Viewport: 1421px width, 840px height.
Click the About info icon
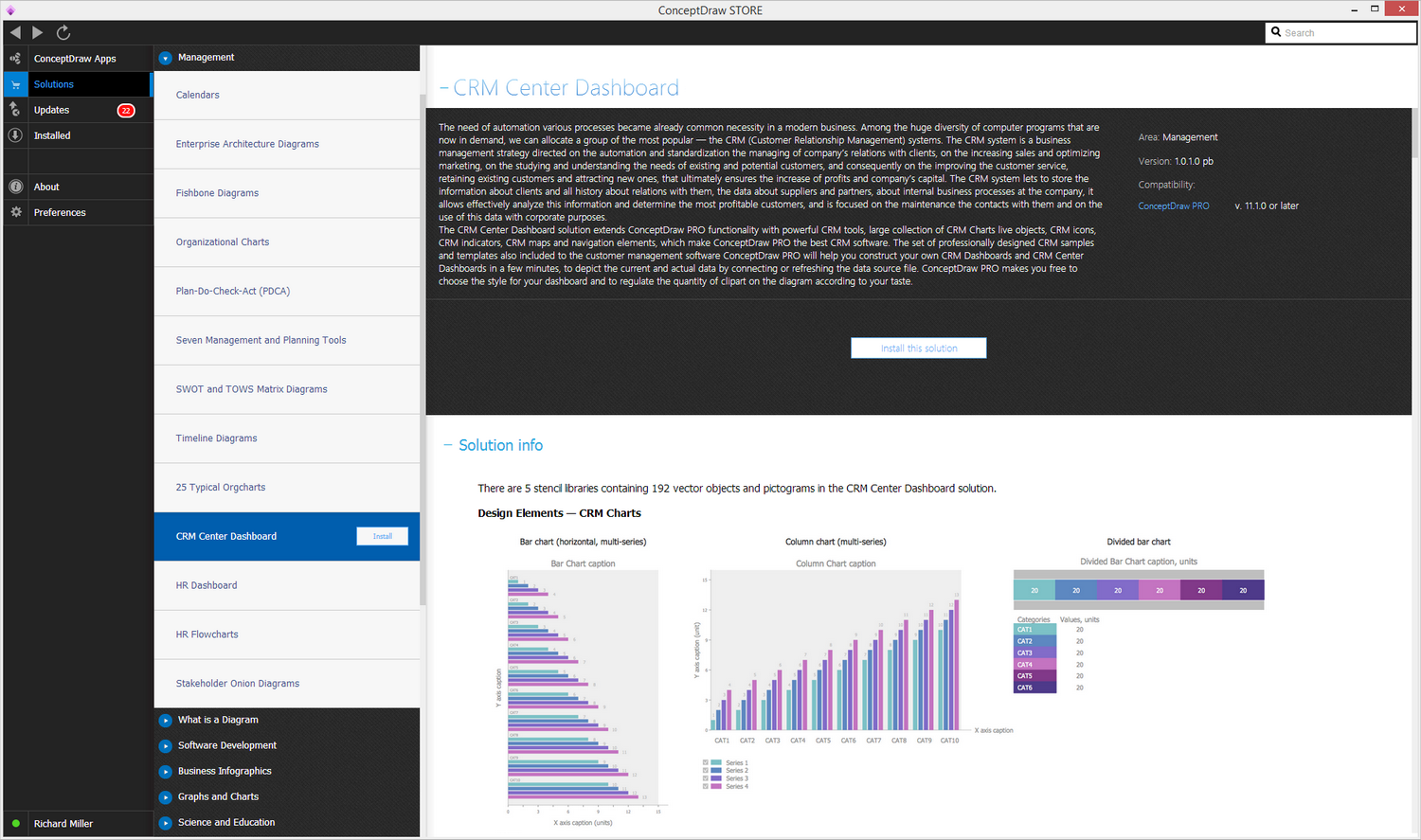pos(15,187)
